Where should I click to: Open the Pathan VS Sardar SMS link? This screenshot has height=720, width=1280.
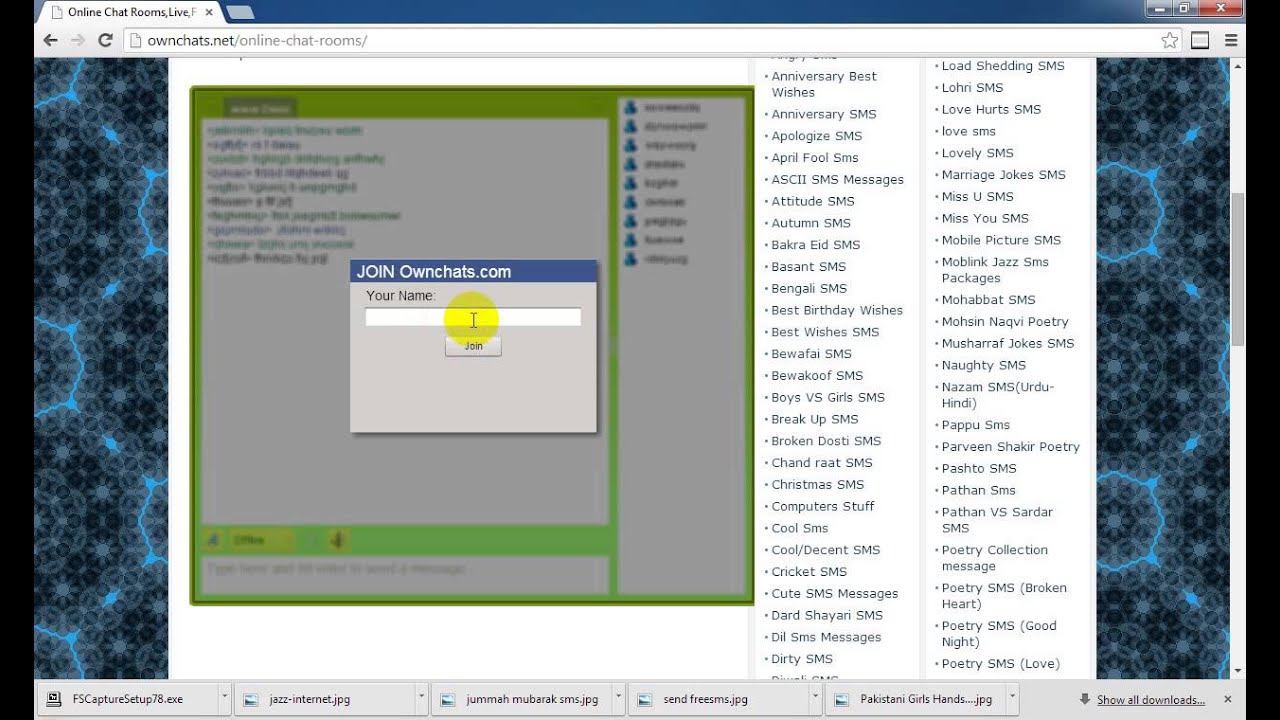pos(997,520)
